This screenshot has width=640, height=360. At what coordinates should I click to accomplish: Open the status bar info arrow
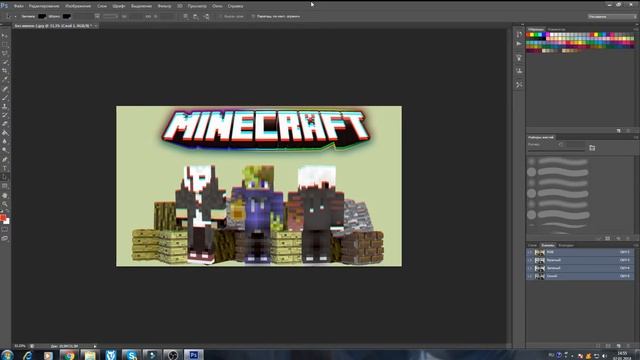(95, 346)
